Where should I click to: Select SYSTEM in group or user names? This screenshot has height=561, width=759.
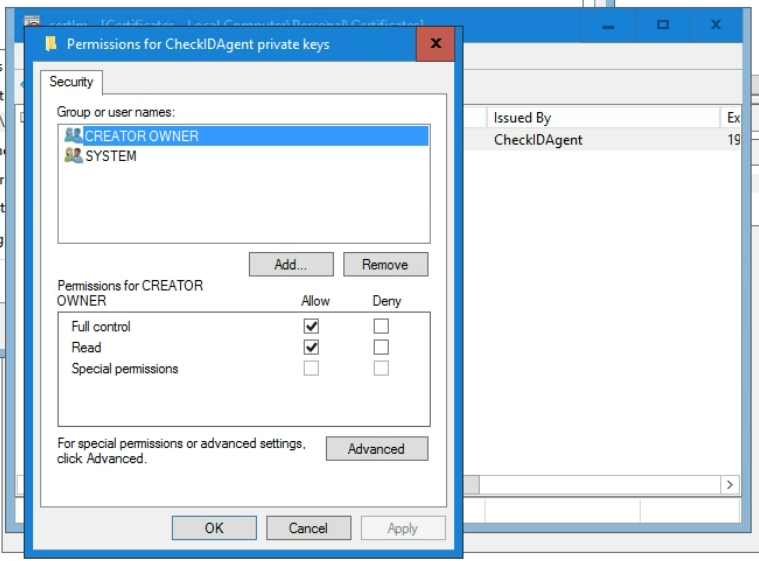pyautogui.click(x=111, y=156)
